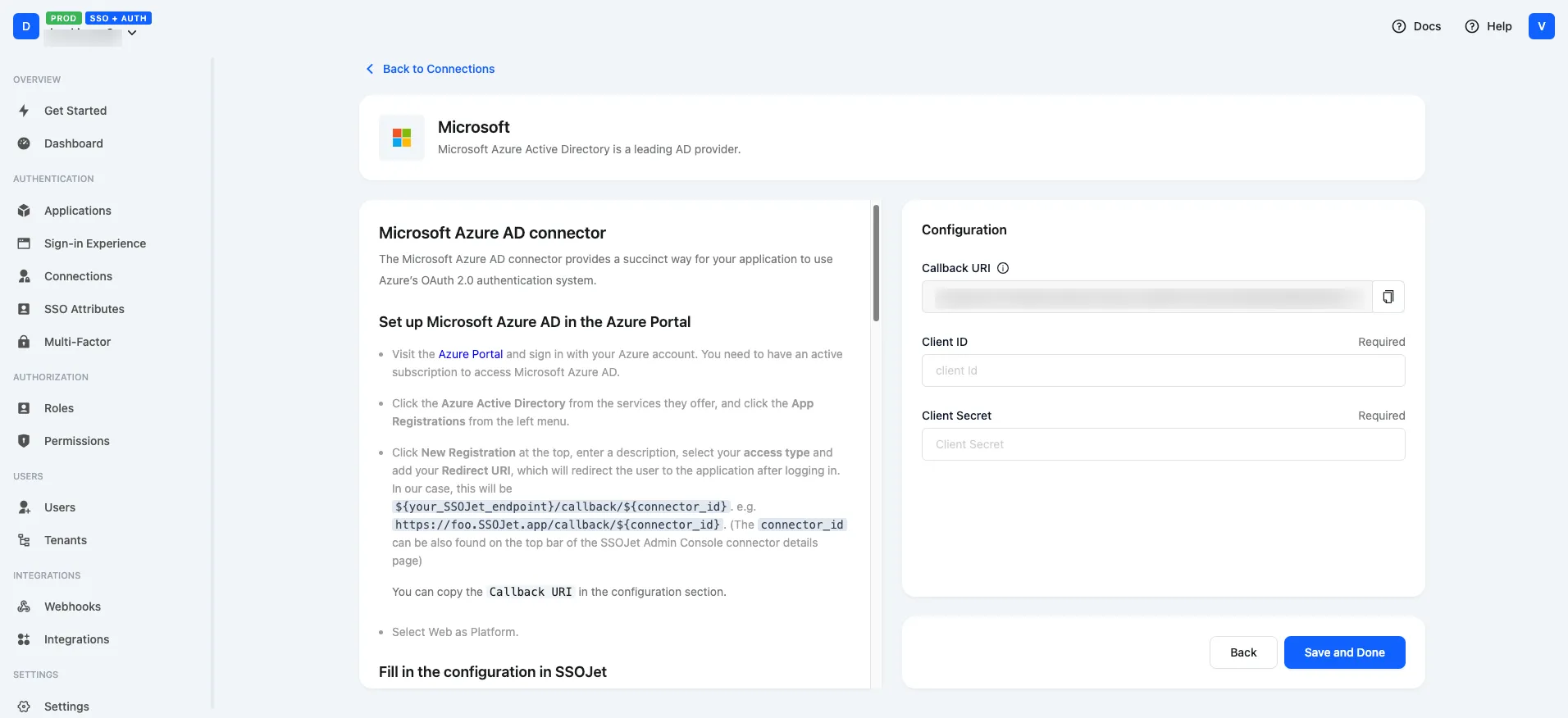
Task: Open the Azure Portal link
Action: [471, 354]
